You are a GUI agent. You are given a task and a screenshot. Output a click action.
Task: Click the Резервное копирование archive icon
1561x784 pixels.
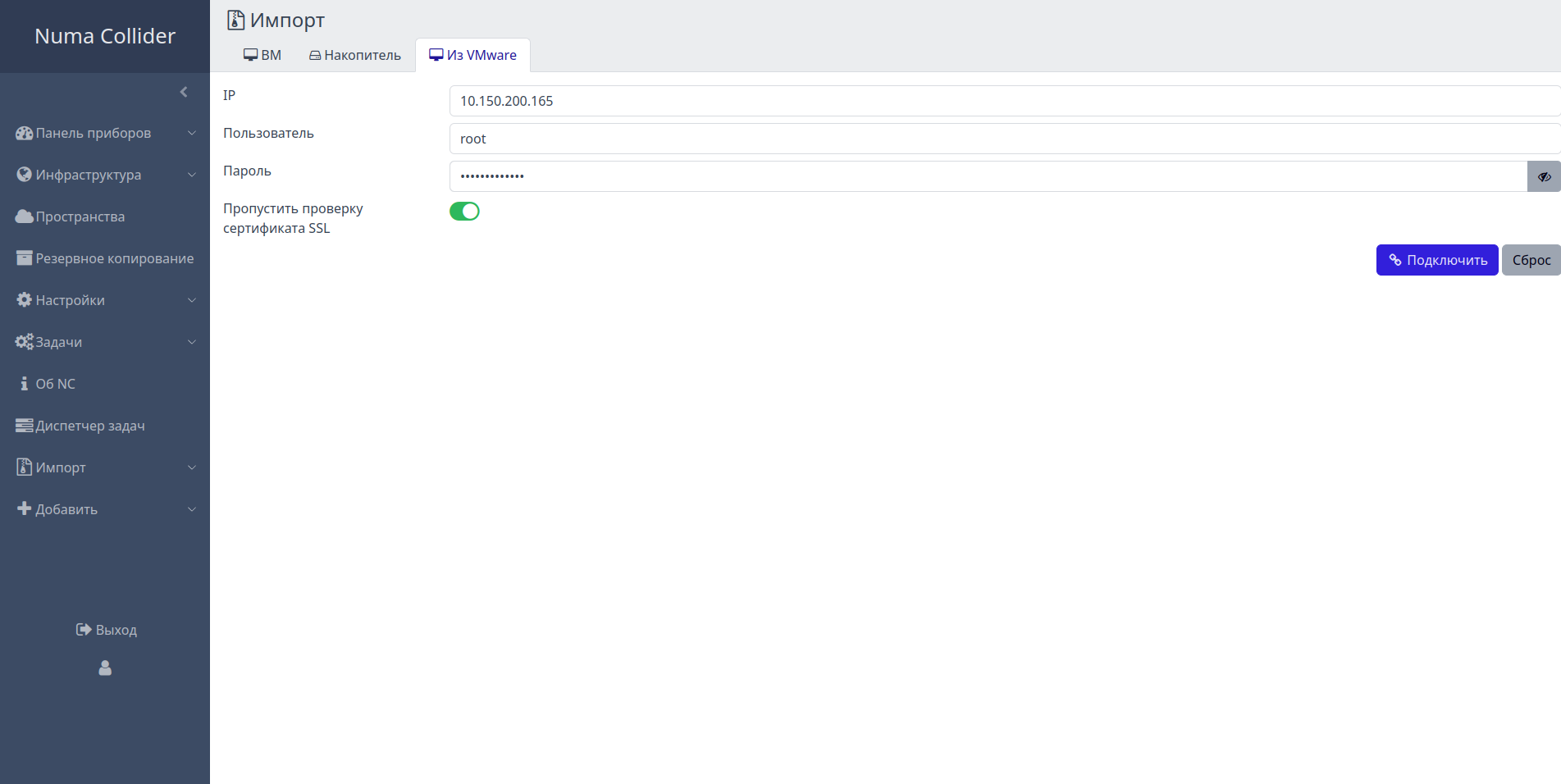(x=25, y=258)
